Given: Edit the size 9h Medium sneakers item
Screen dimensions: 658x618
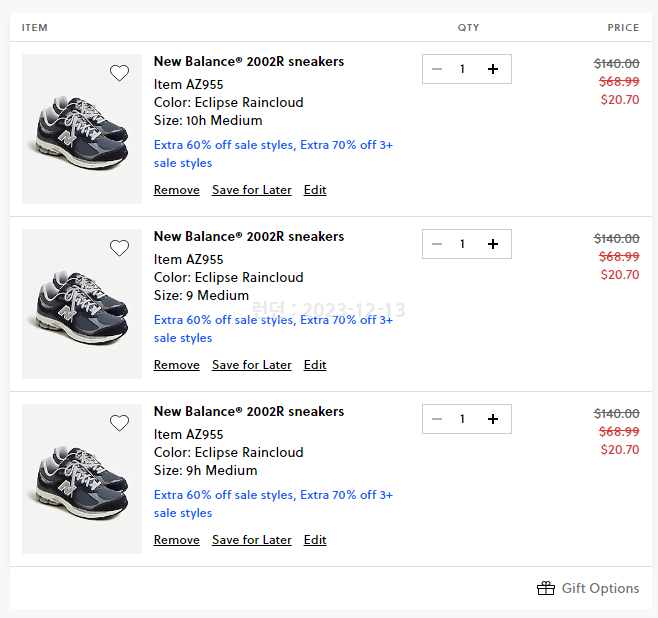Looking at the screenshot, I should [x=315, y=540].
